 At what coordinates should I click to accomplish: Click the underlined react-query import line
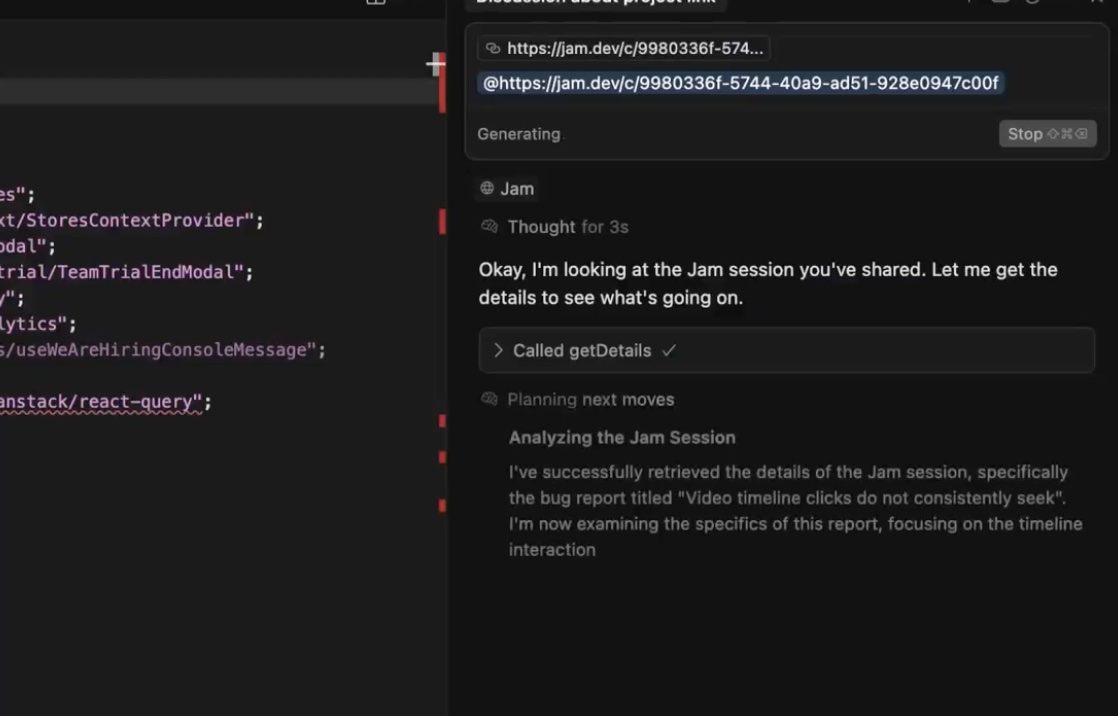pos(106,402)
